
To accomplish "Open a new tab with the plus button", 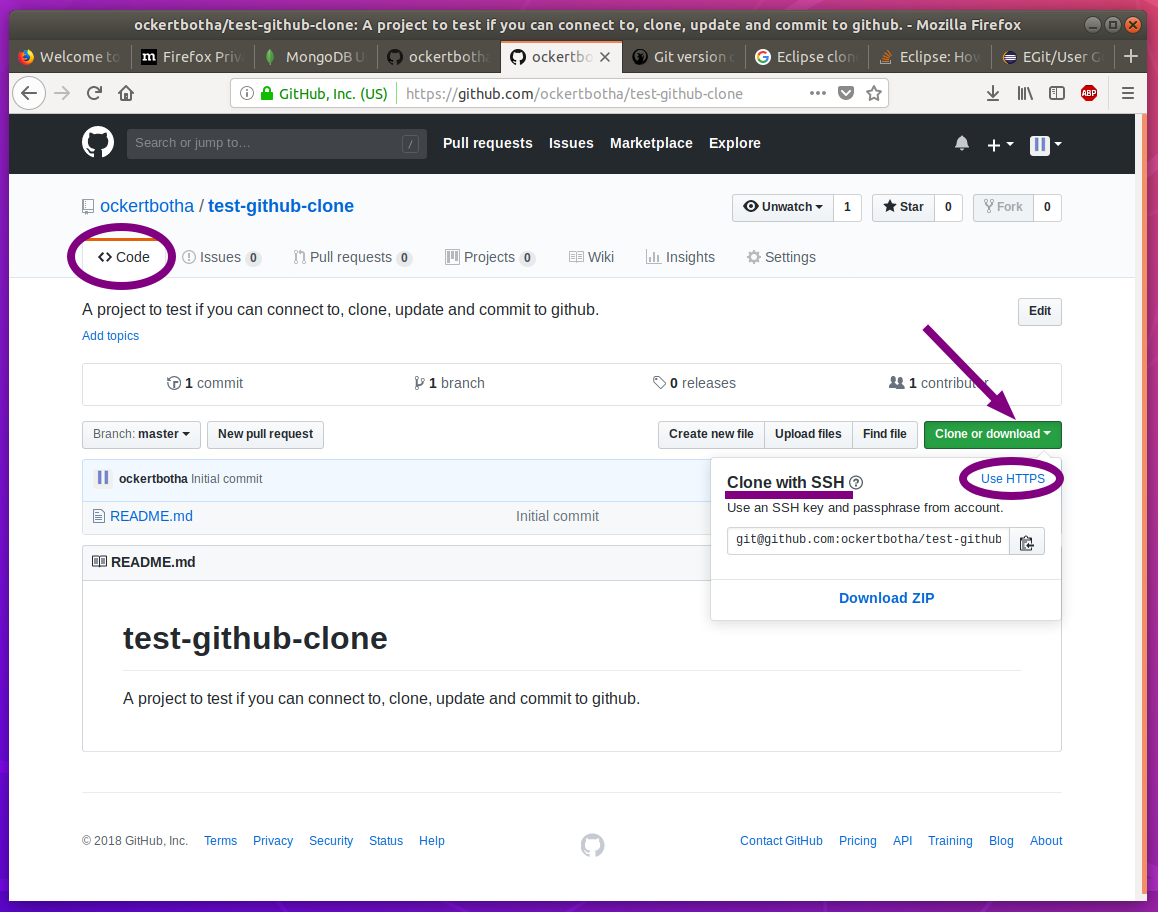I will [x=1131, y=56].
